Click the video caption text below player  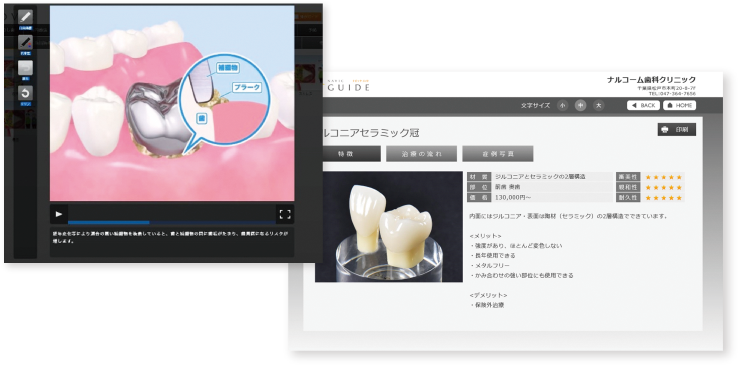tap(170, 237)
